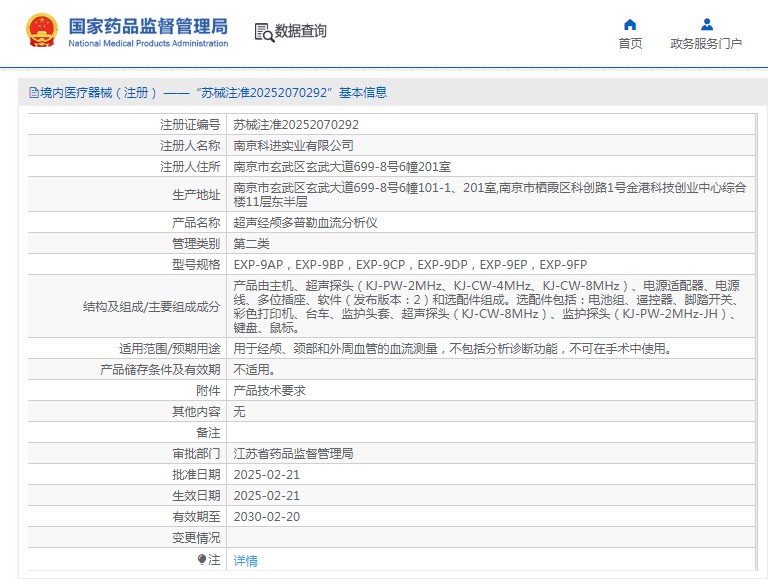This screenshot has height=579, width=768.
Task: Click the 不适用。 storage conditions value
Action: [255, 370]
